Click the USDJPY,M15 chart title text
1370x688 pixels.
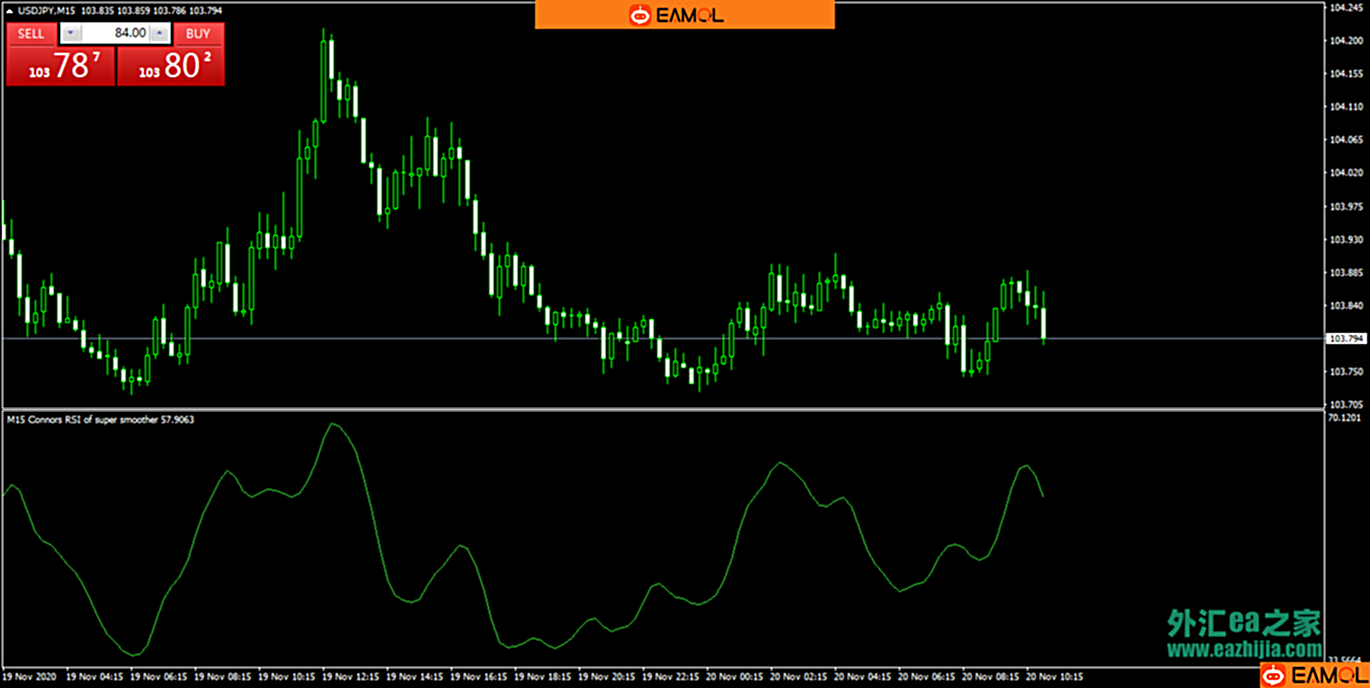click(x=45, y=10)
